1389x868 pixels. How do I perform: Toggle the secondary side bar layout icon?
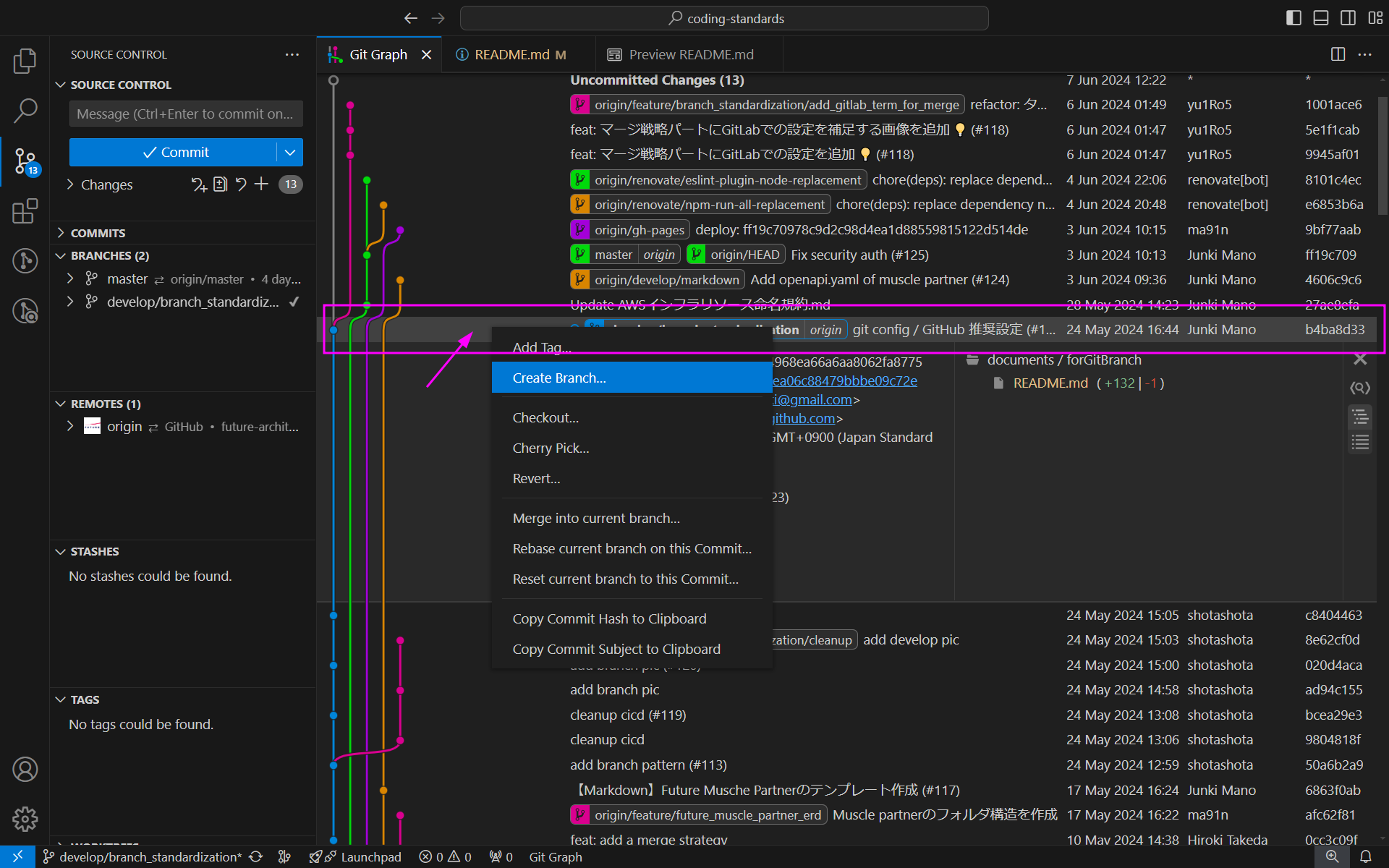[x=1348, y=18]
